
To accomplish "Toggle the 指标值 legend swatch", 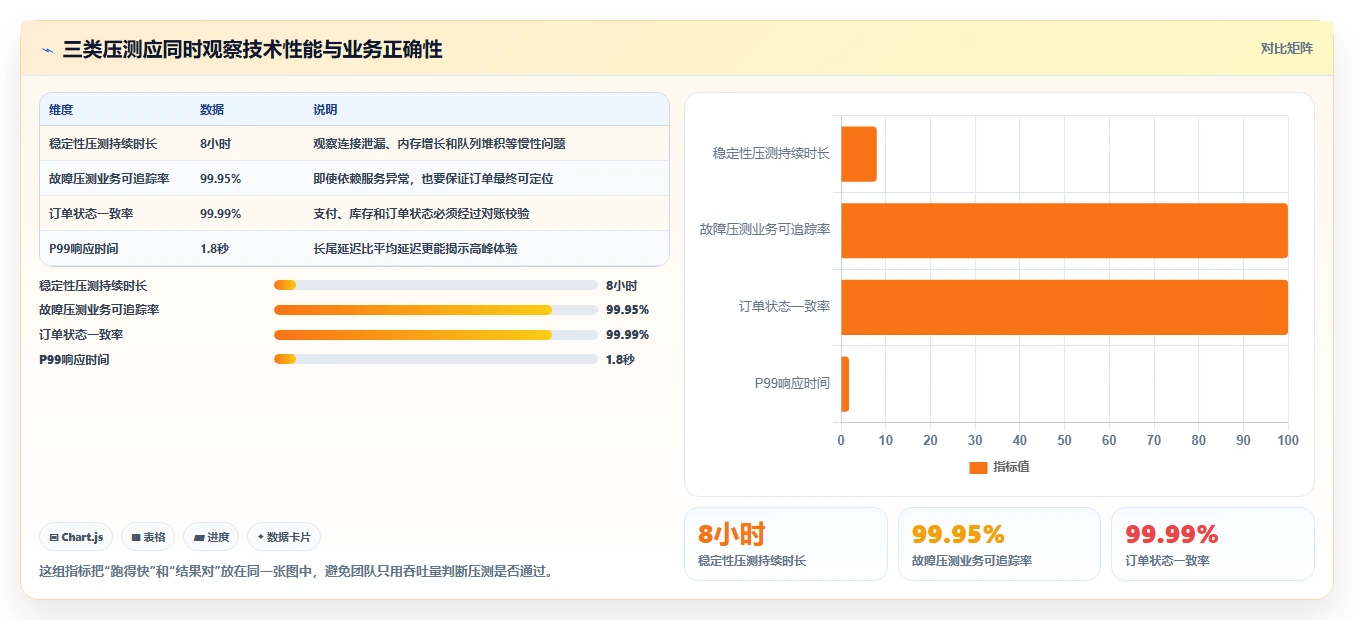I will click(x=978, y=467).
